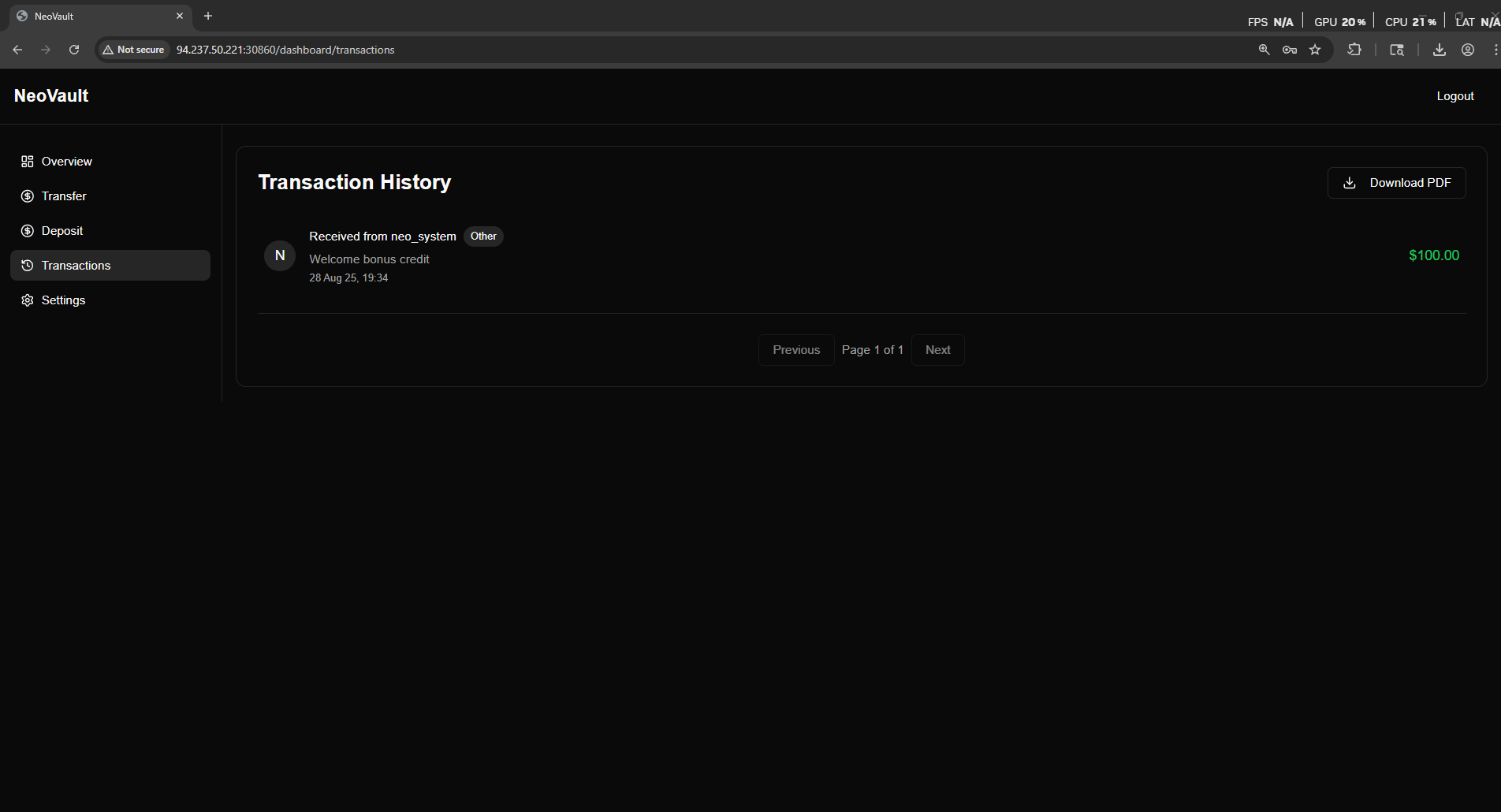Click the NeoVault logo title
The image size is (1501, 812).
51,96
